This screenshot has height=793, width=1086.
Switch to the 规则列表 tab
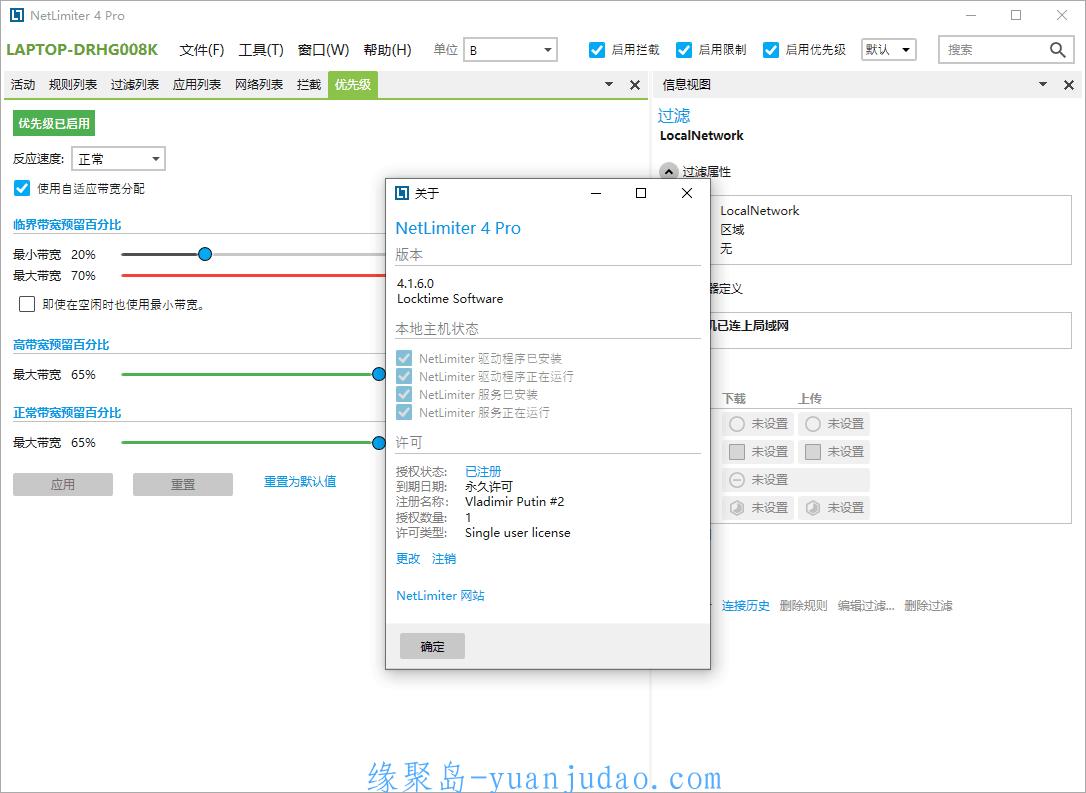pyautogui.click(x=73, y=84)
